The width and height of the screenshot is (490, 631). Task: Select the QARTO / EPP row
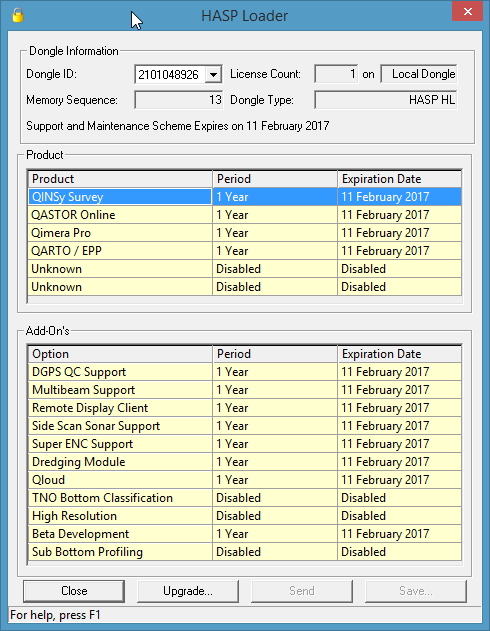pos(245,251)
